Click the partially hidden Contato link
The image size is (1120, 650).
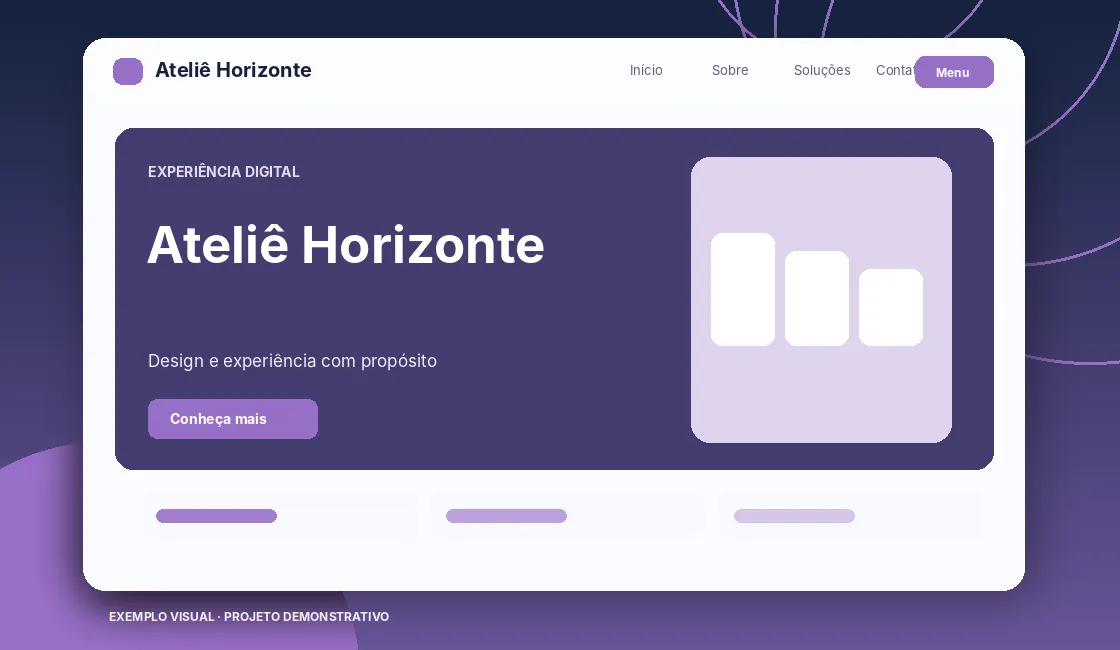pyautogui.click(x=895, y=70)
